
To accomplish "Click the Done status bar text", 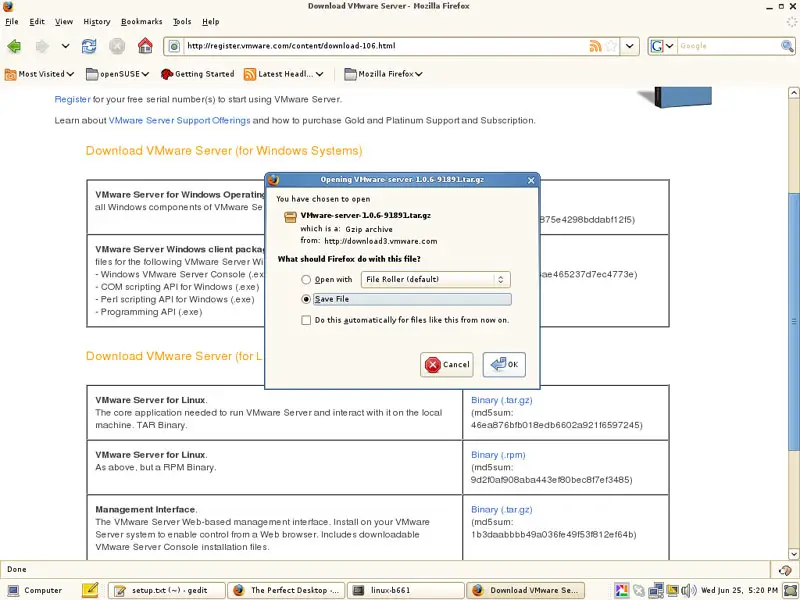I will [17, 569].
